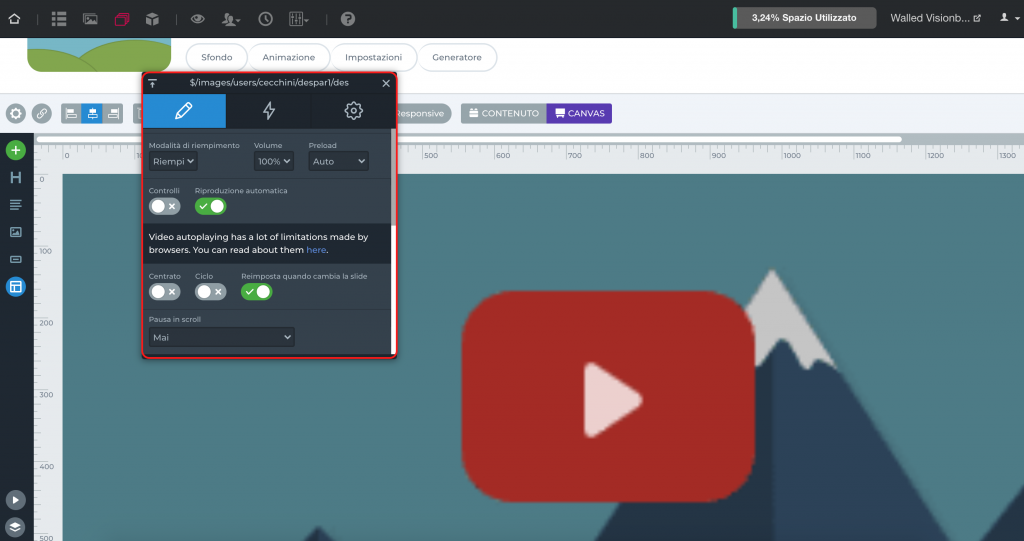Switch to CONTENUTO mode

click(504, 114)
